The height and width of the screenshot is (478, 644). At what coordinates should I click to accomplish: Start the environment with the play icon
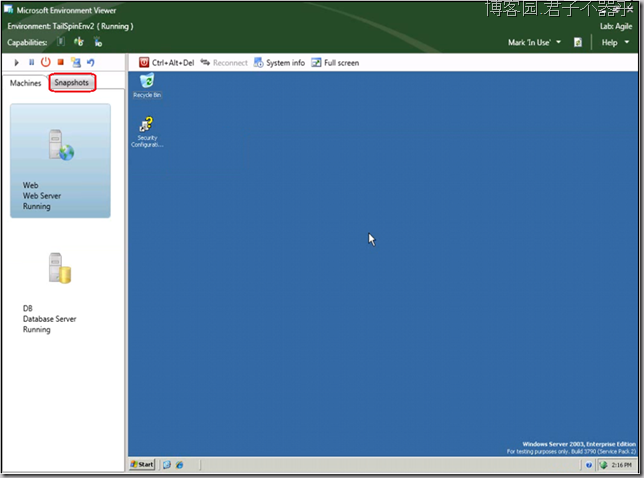pyautogui.click(x=16, y=63)
